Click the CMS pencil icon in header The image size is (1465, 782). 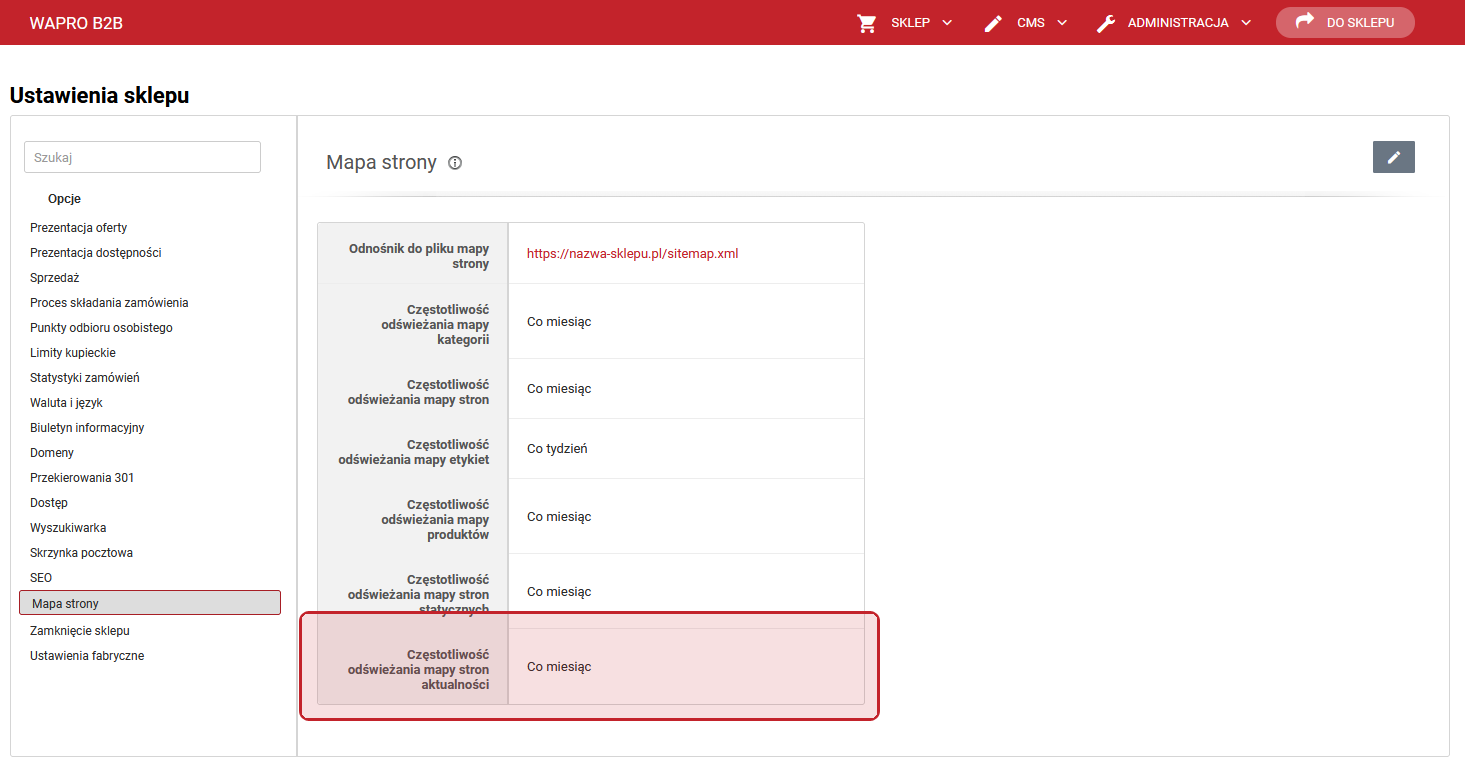993,23
